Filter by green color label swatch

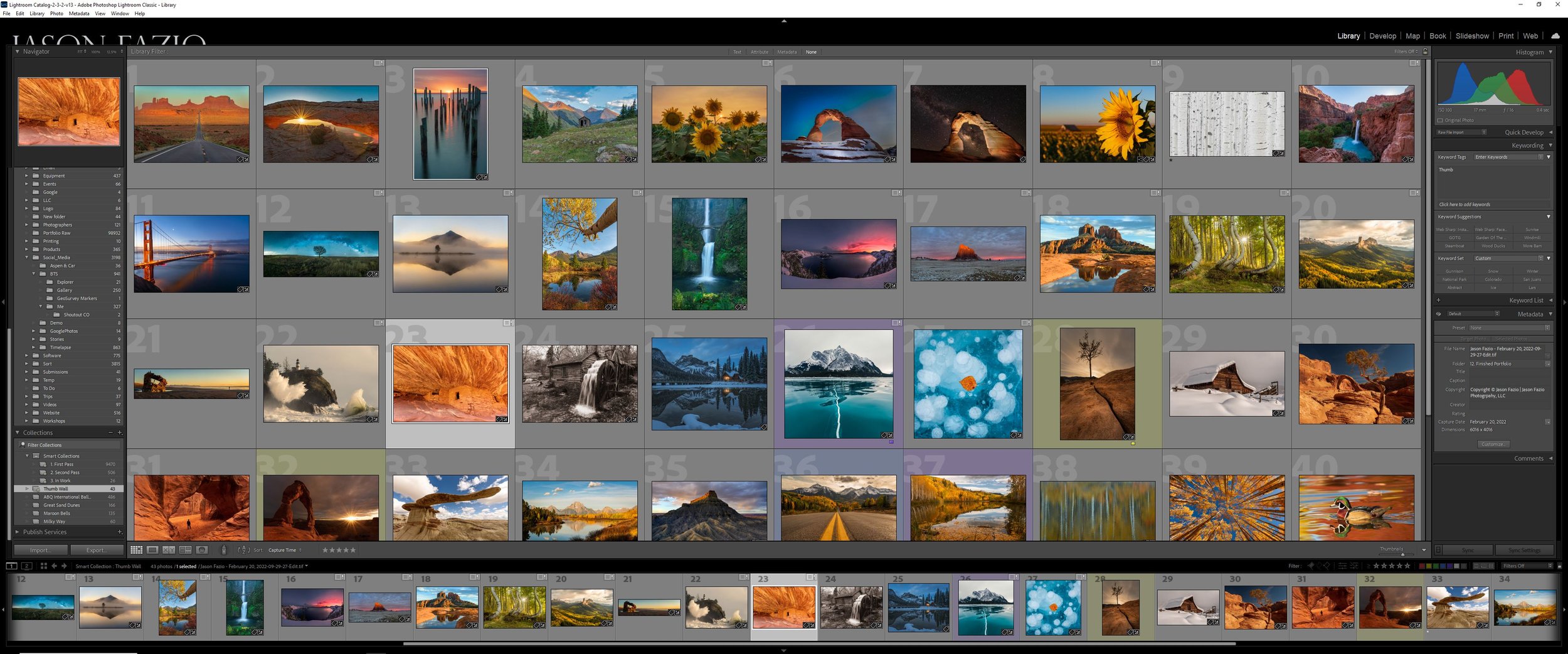point(1436,566)
